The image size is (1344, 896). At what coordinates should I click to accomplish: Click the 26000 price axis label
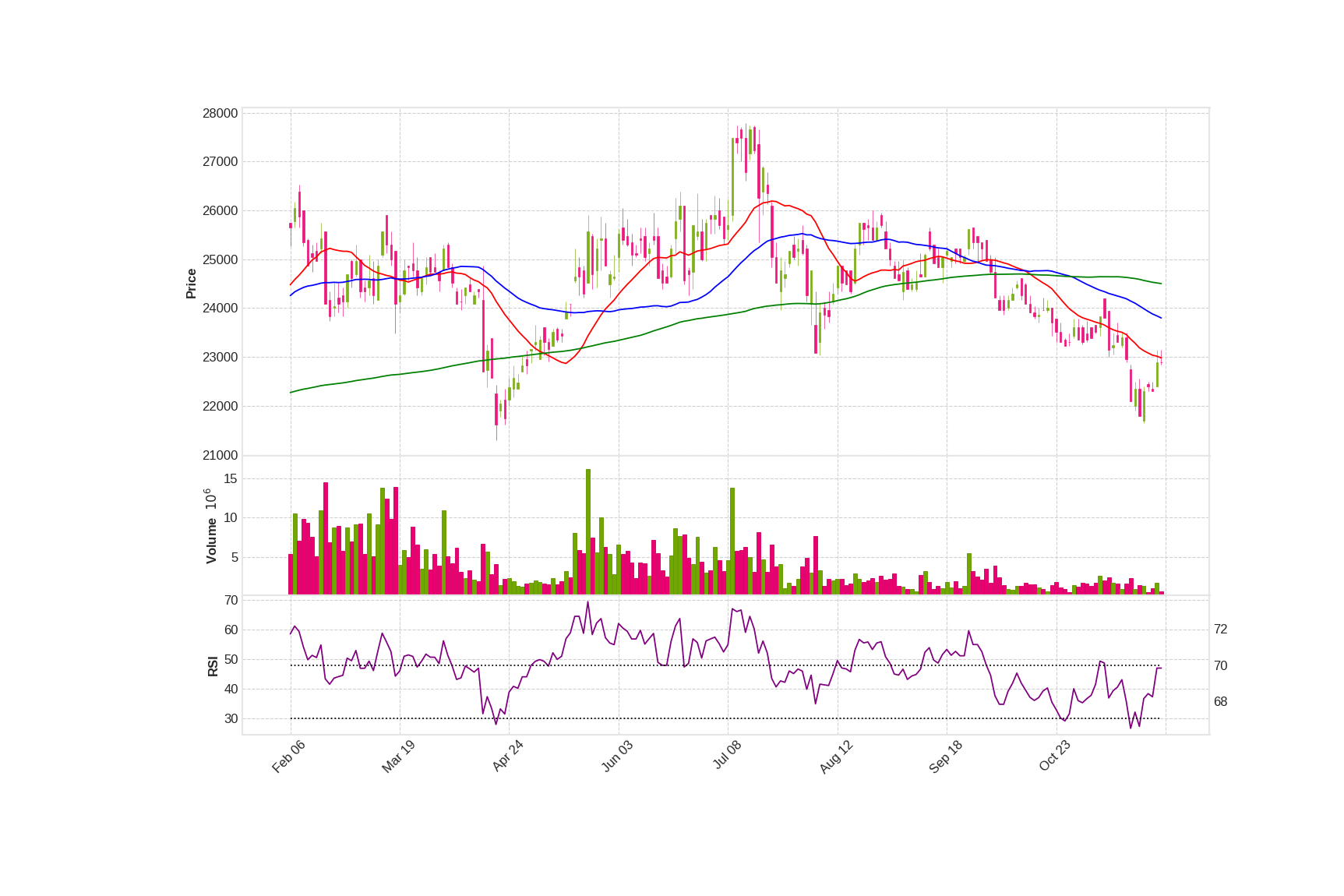[220, 210]
